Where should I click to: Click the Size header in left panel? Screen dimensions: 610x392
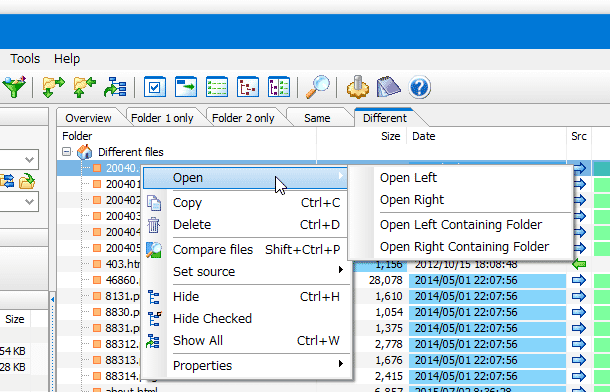click(x=15, y=319)
